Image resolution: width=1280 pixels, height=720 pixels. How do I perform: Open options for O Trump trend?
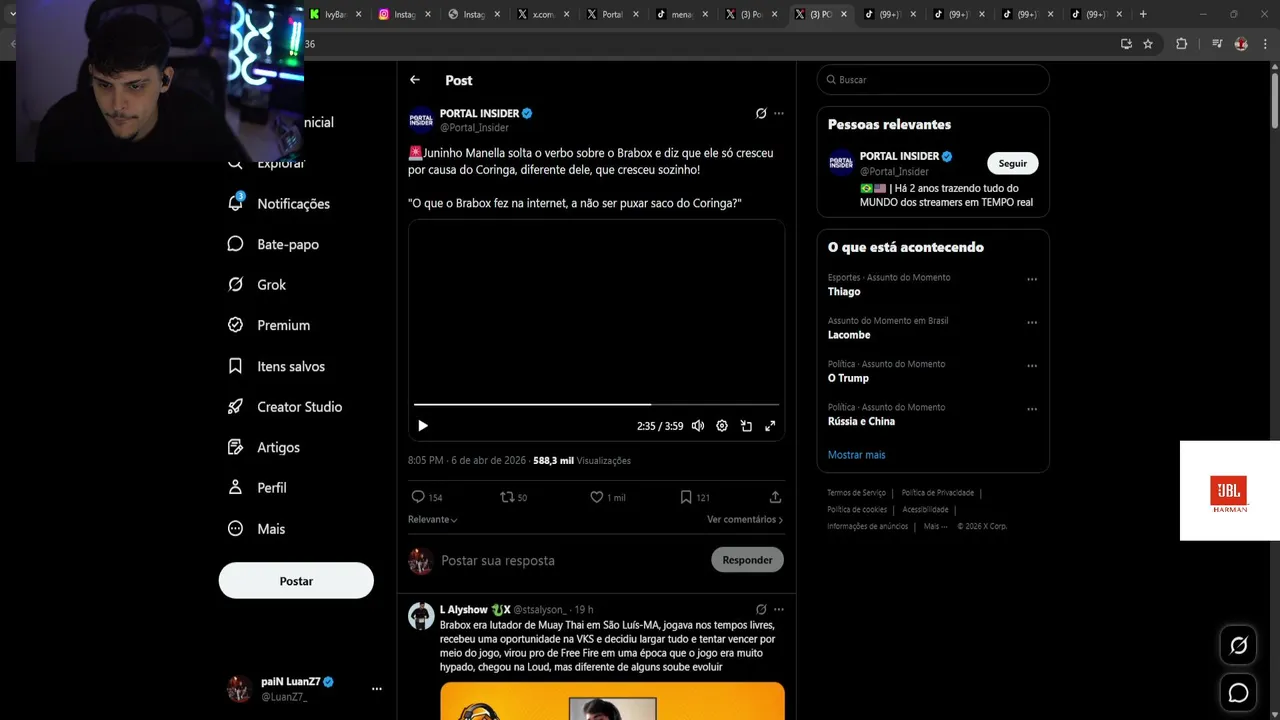tap(1032, 366)
